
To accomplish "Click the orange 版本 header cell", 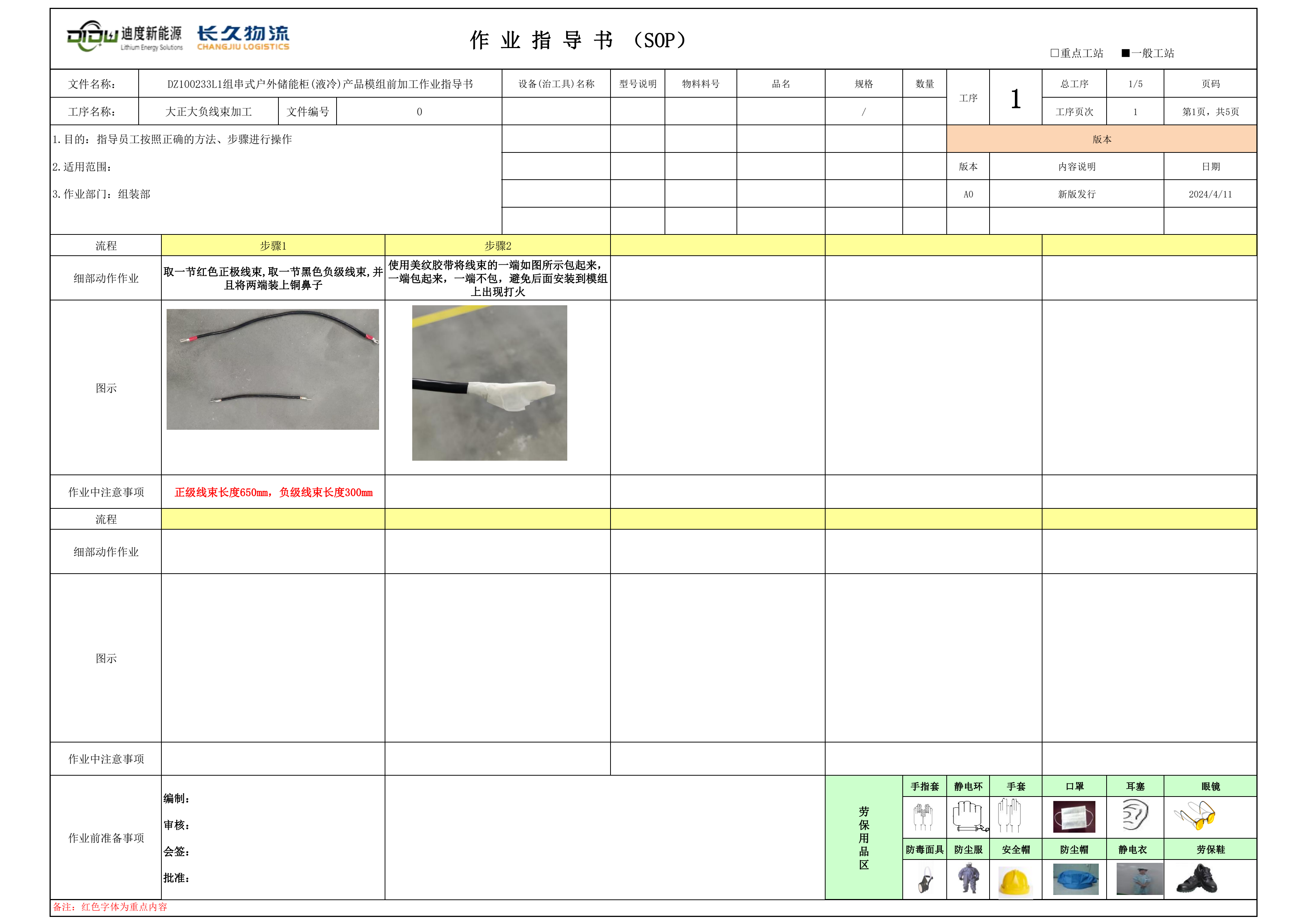I will pyautogui.click(x=1101, y=139).
